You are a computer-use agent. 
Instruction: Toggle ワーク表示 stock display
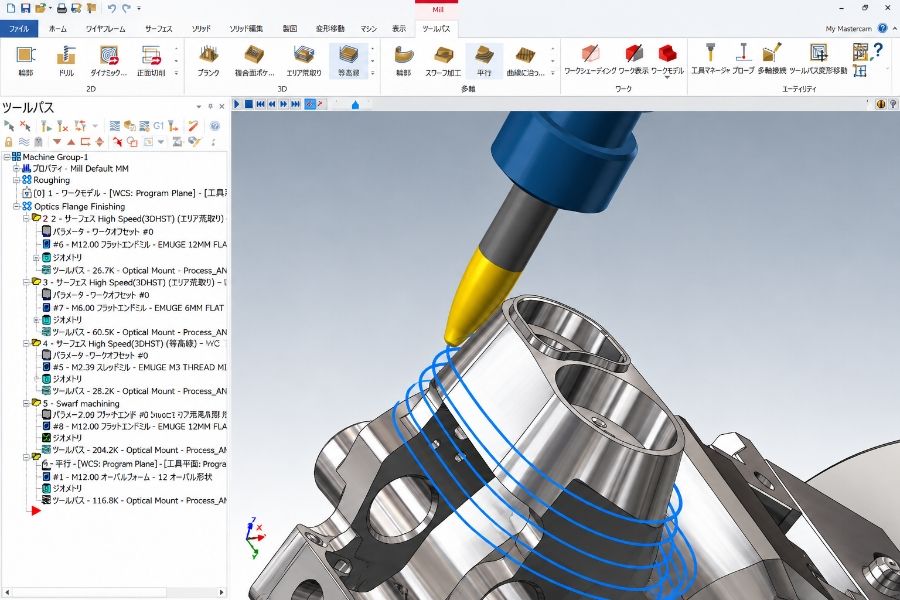pyautogui.click(x=633, y=59)
